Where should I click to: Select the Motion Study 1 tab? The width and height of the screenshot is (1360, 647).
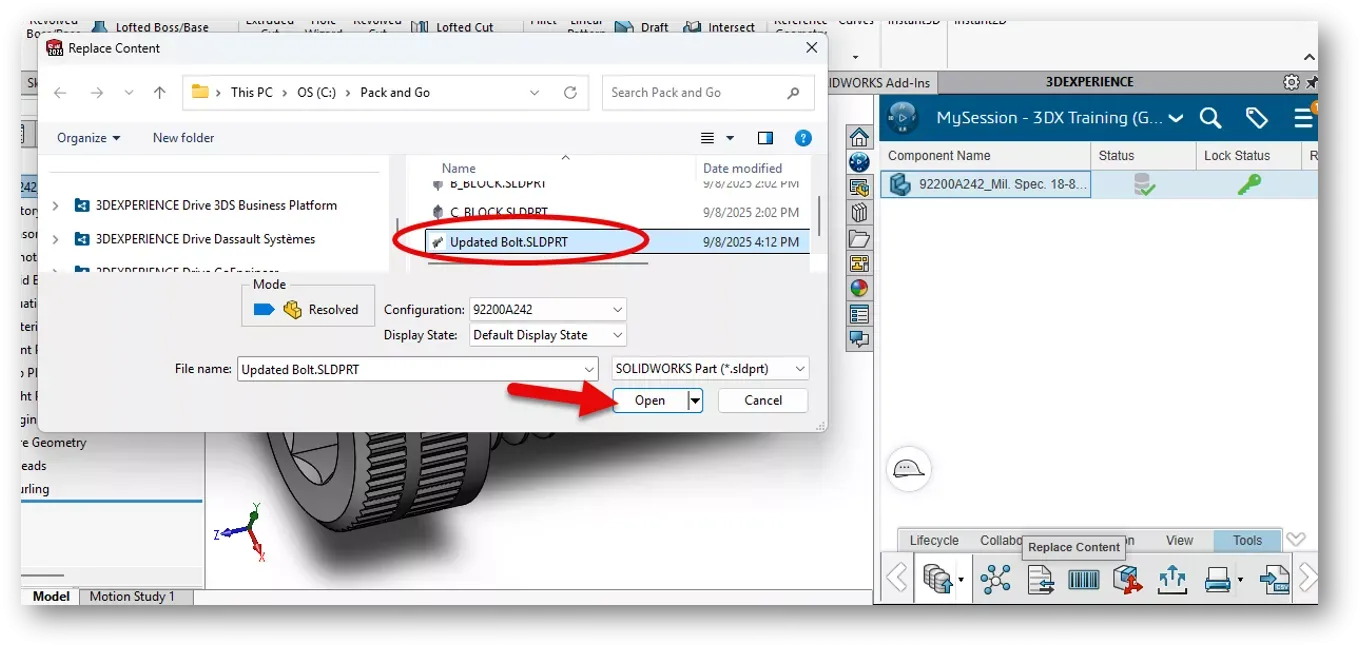[132, 596]
